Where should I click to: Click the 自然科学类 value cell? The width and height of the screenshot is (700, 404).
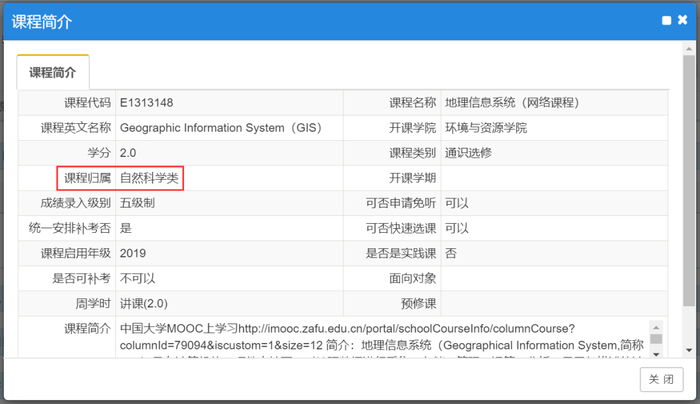[x=150, y=178]
